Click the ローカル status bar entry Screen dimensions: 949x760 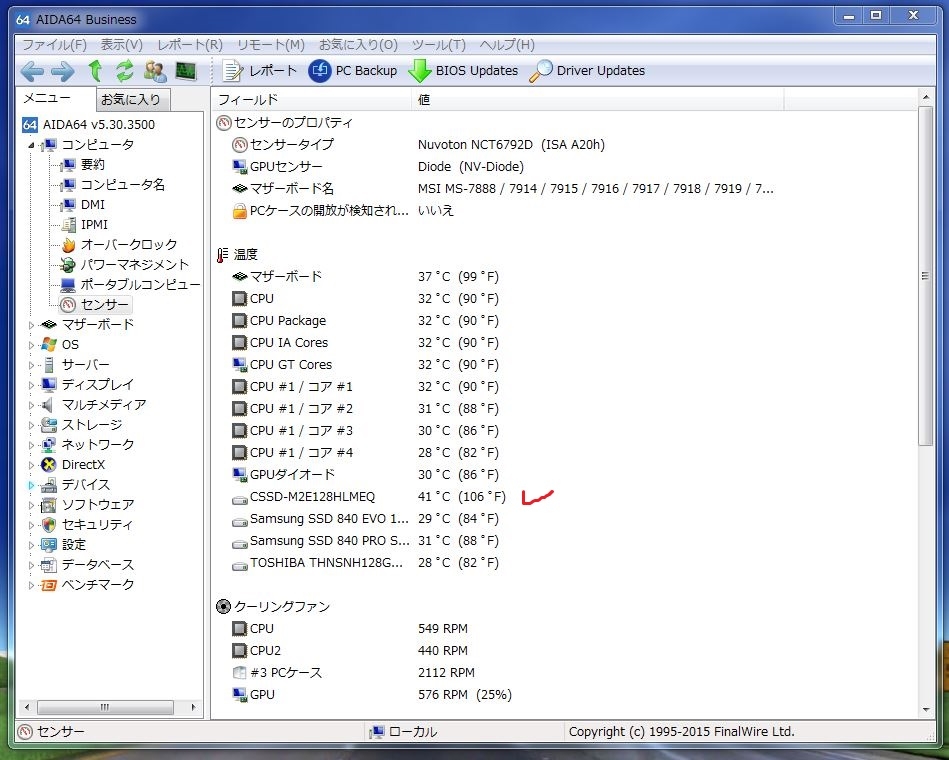tap(404, 732)
